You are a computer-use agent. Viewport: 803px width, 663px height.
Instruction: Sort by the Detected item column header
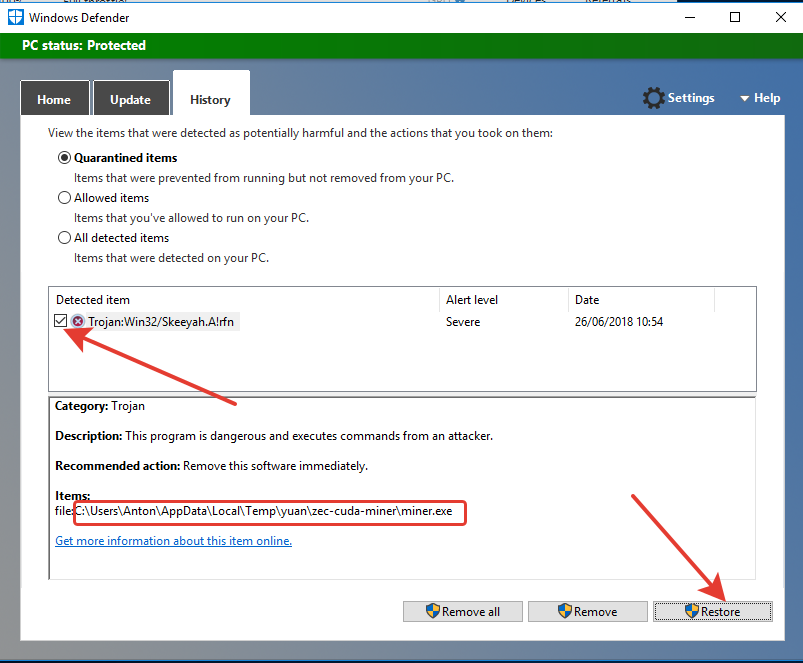click(x=244, y=300)
